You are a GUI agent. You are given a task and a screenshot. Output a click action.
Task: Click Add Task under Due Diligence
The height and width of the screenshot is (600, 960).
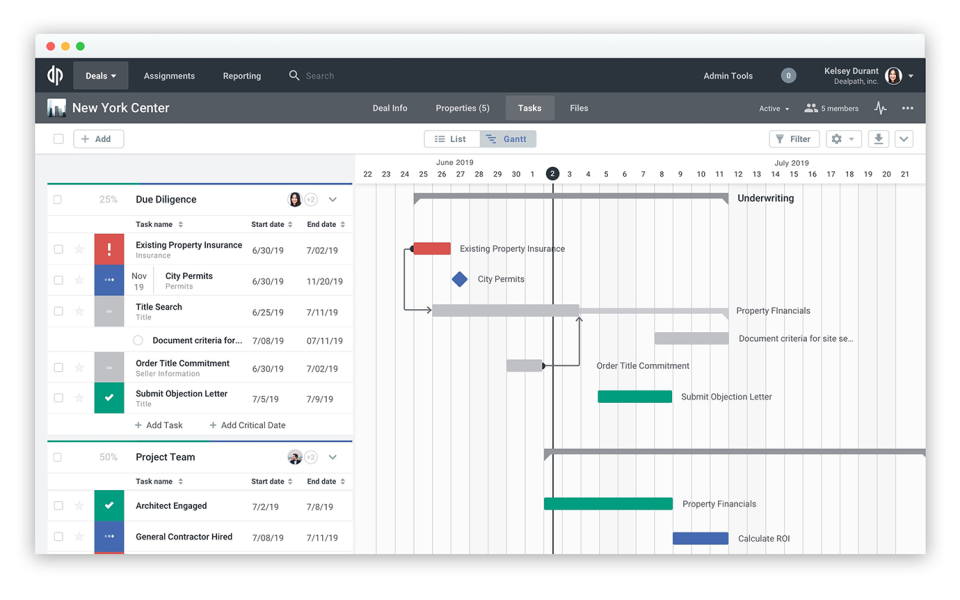159,425
